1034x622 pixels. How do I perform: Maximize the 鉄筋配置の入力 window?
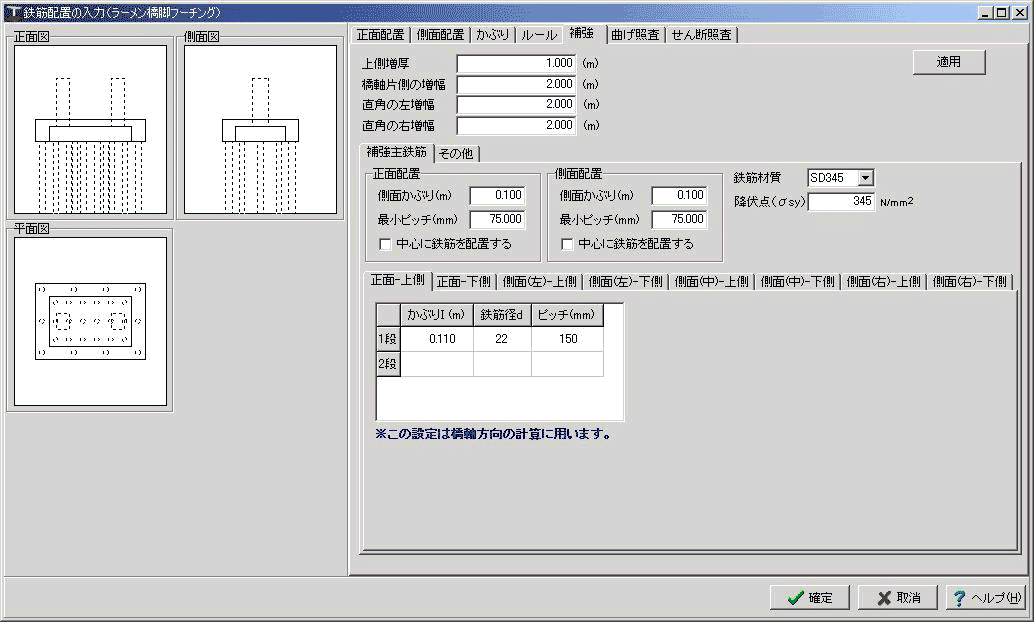1002,12
